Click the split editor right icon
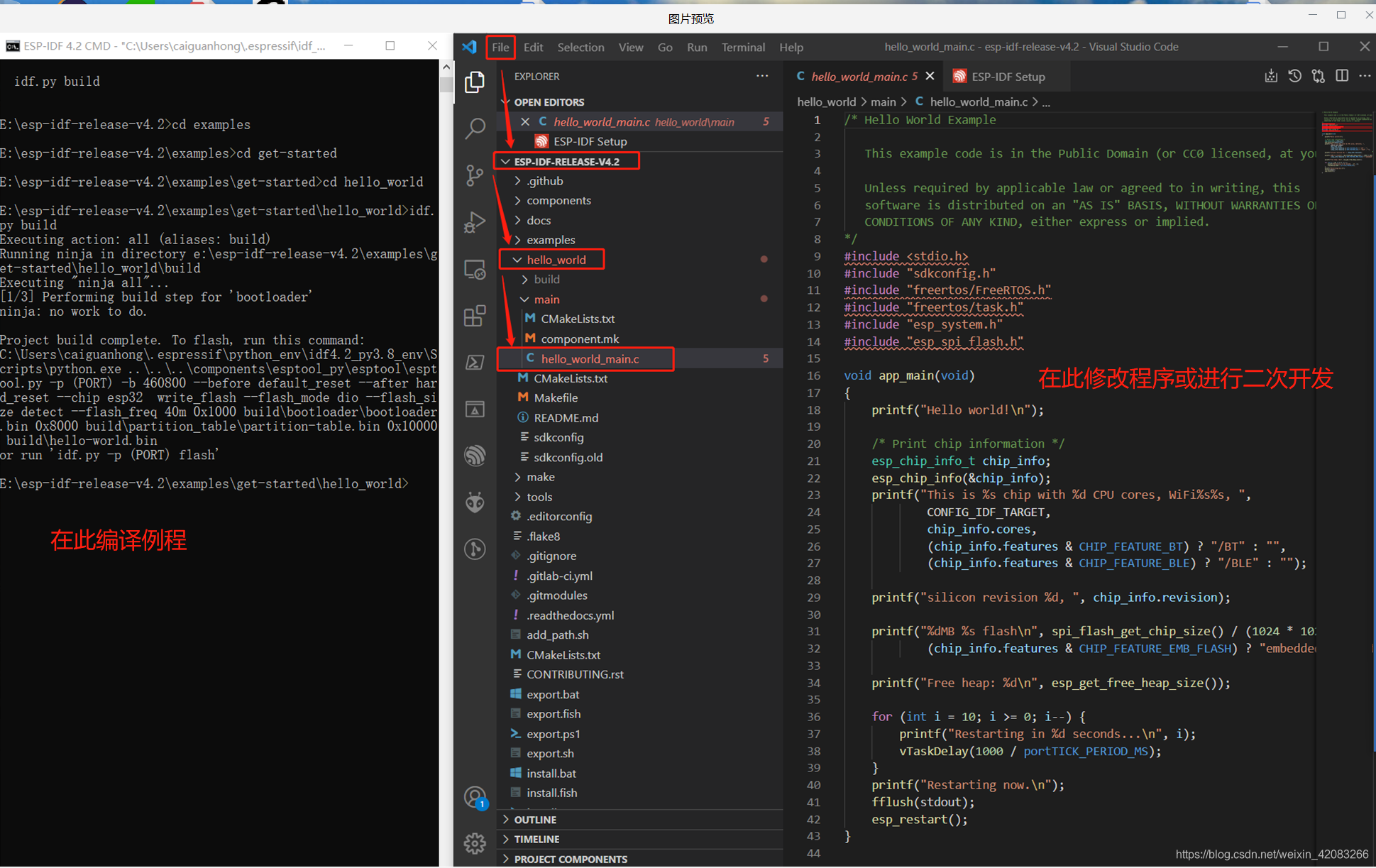 click(x=1341, y=76)
